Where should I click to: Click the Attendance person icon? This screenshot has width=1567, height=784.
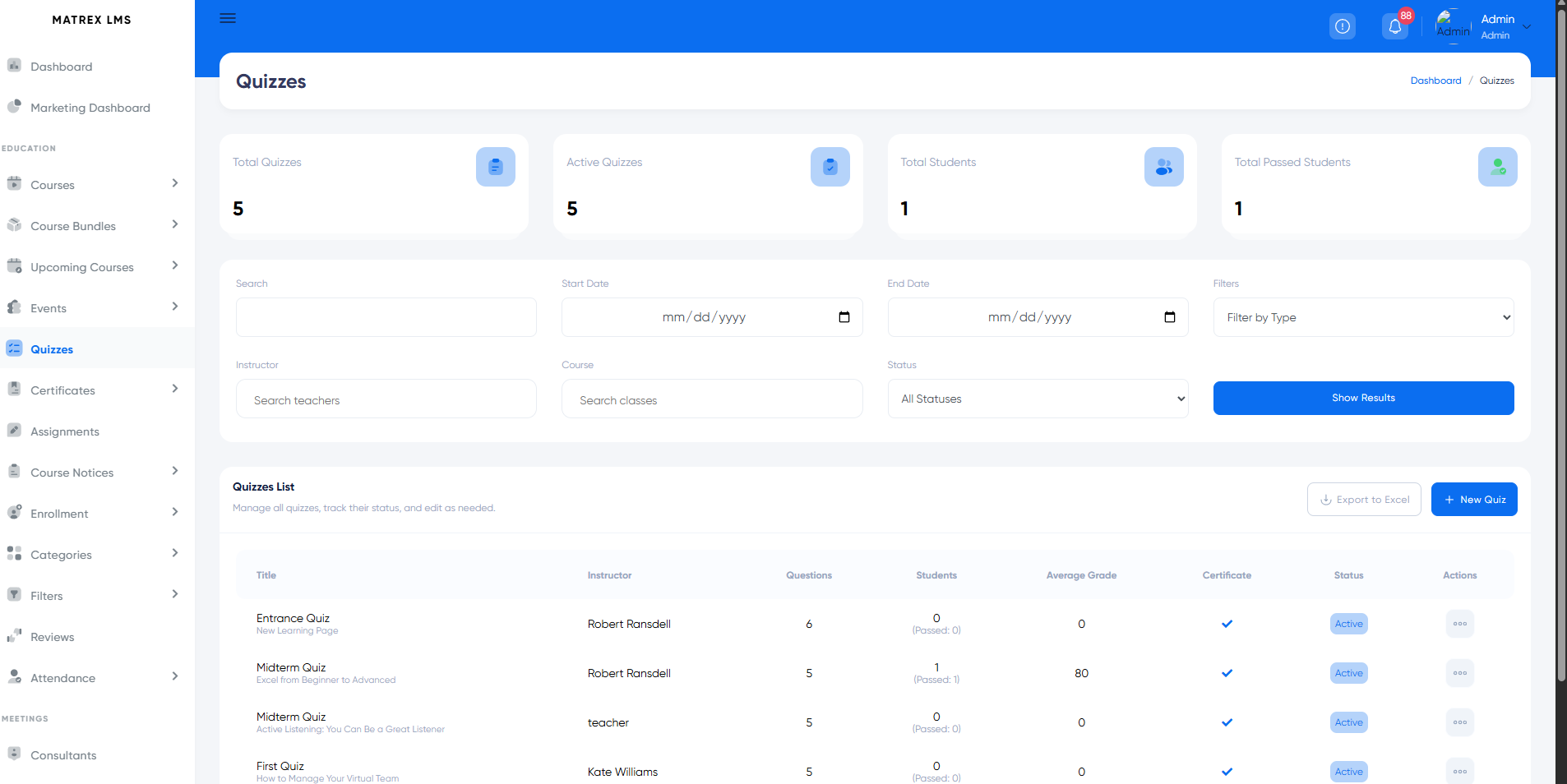[14, 676]
